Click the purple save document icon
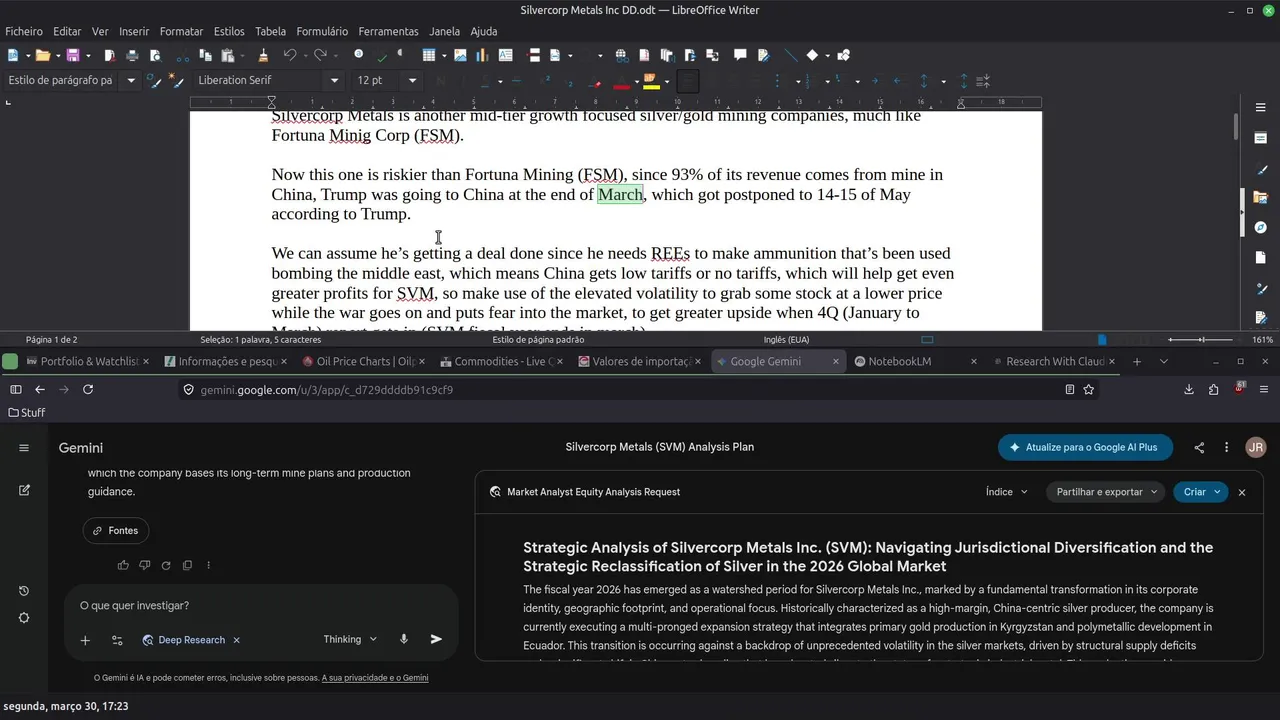 [73, 55]
